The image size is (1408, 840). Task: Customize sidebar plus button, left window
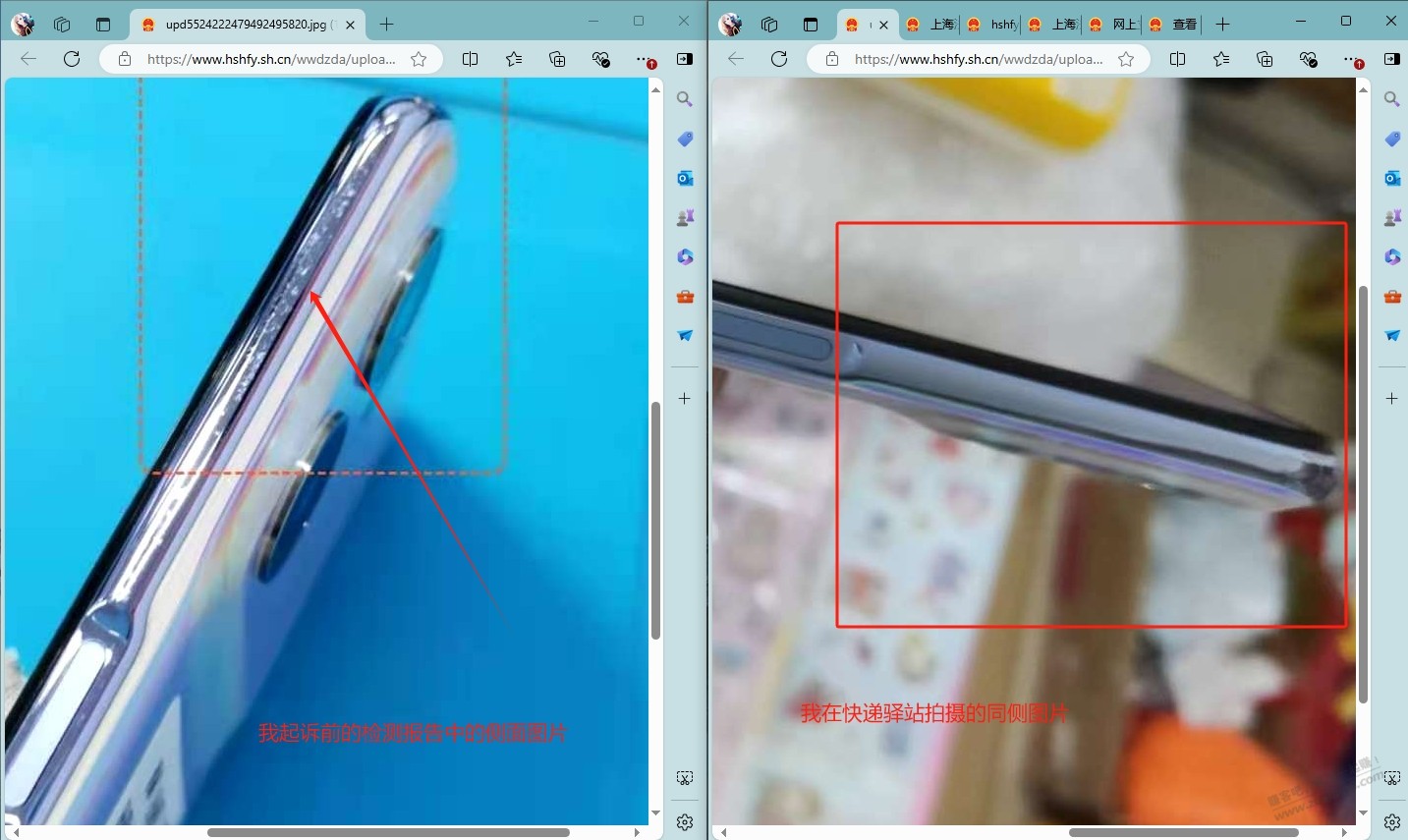(685, 398)
